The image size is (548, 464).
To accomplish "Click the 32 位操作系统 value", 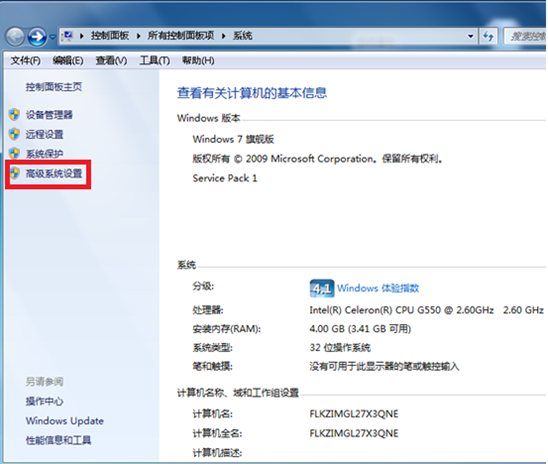I will tap(340, 348).
